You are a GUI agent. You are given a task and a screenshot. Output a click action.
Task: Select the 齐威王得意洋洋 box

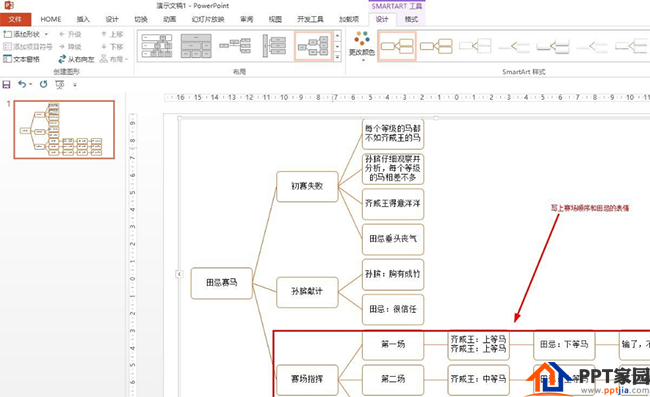pos(393,204)
